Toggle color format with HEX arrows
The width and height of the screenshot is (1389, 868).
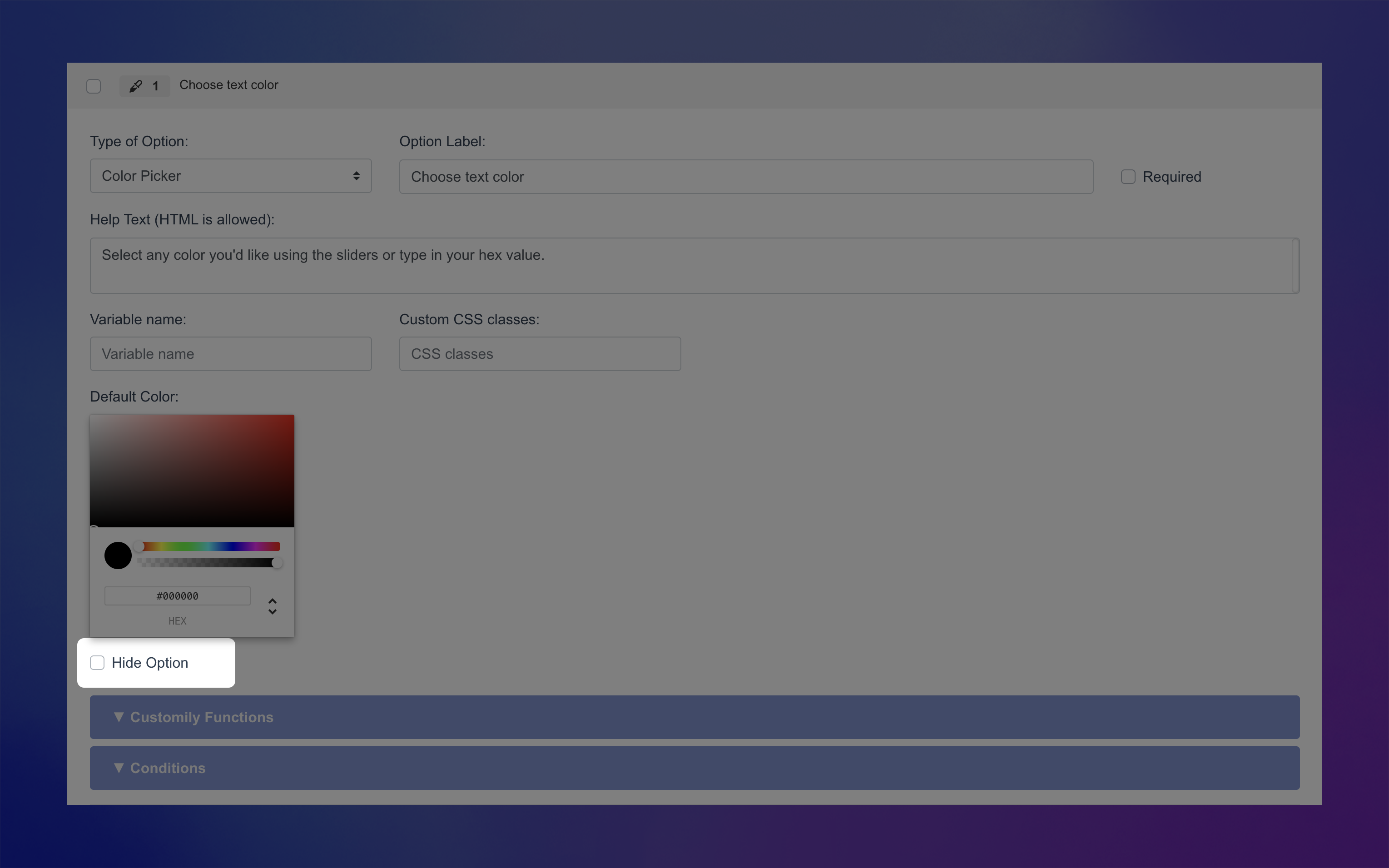pyautogui.click(x=272, y=606)
